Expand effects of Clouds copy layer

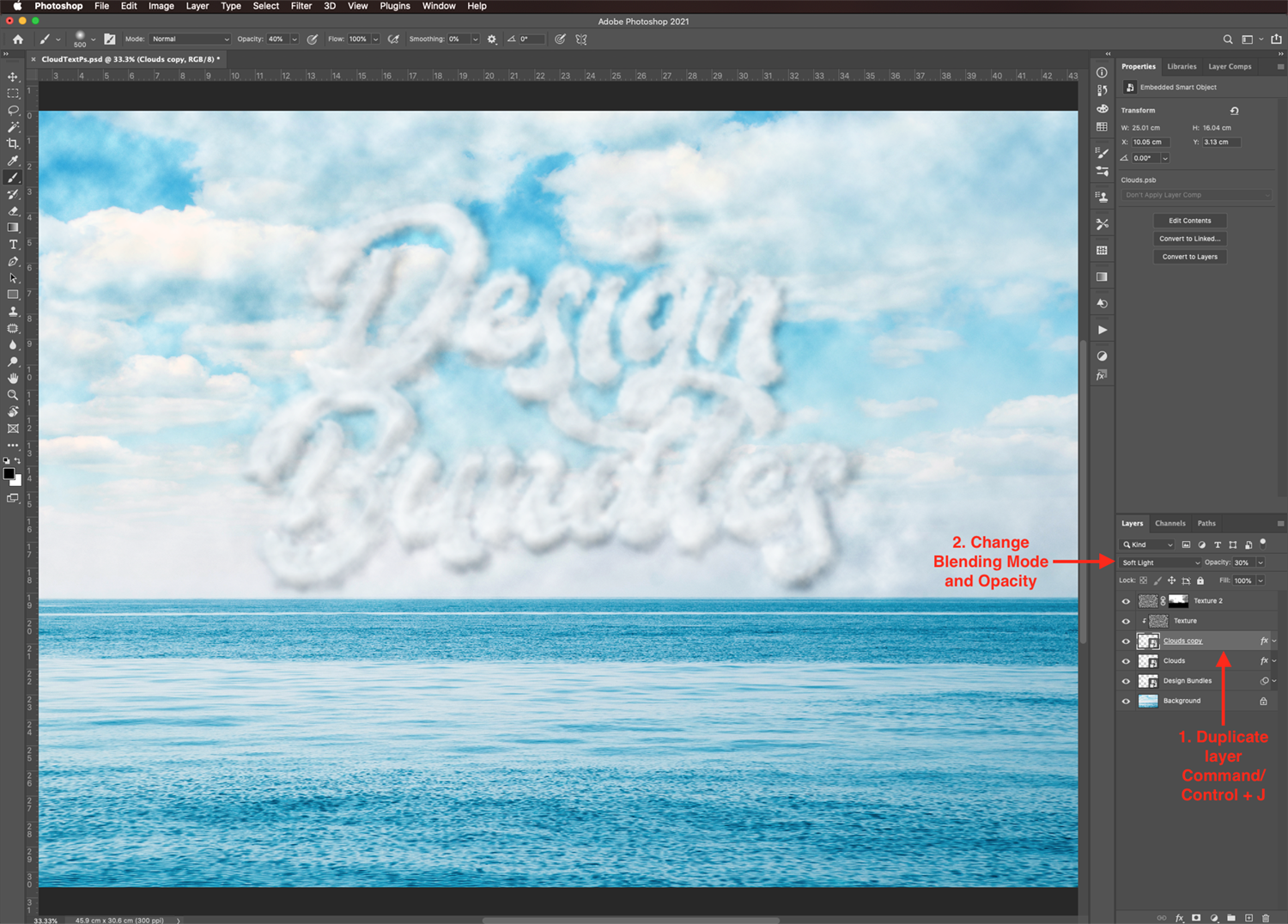coord(1274,641)
